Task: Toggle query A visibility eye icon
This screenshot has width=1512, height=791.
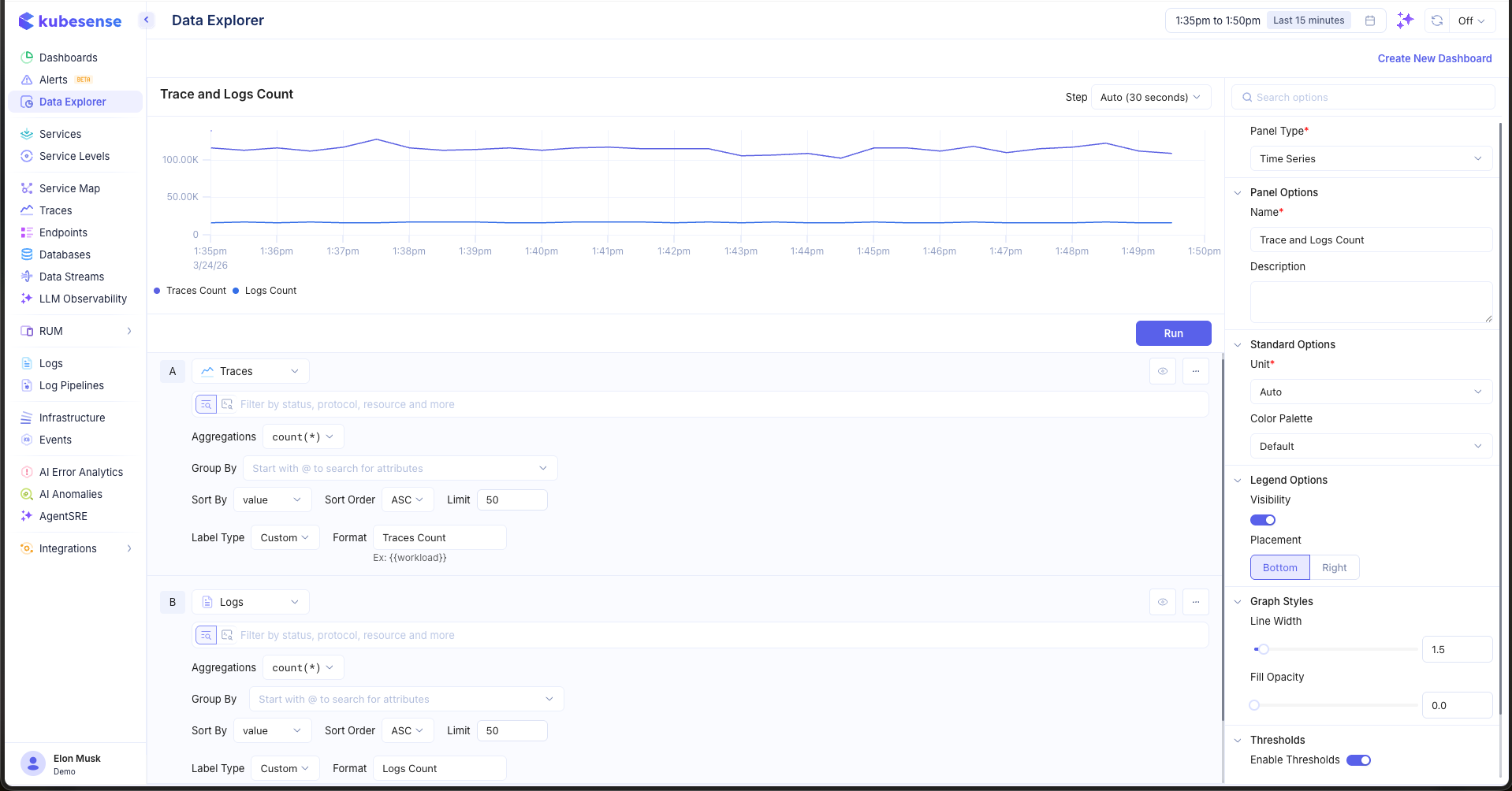Action: 1163,371
